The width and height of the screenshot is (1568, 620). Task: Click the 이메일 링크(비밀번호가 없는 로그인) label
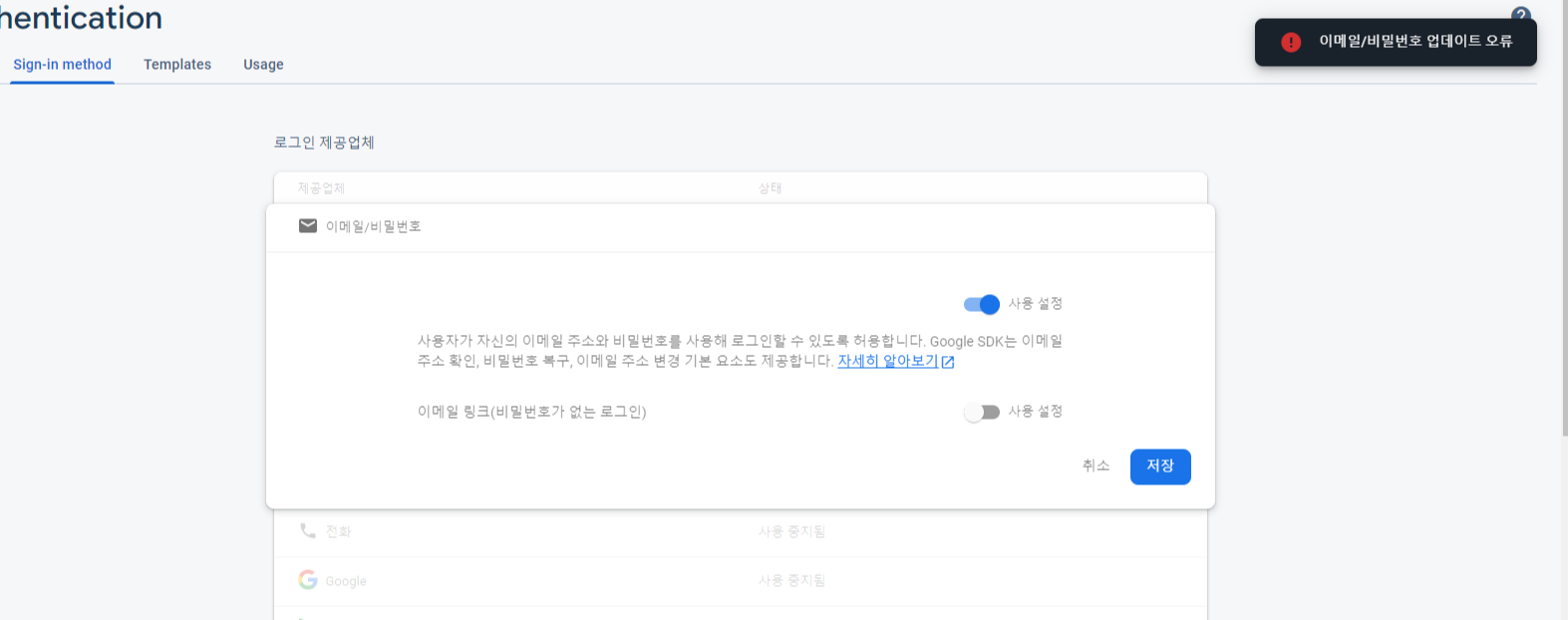(x=531, y=412)
